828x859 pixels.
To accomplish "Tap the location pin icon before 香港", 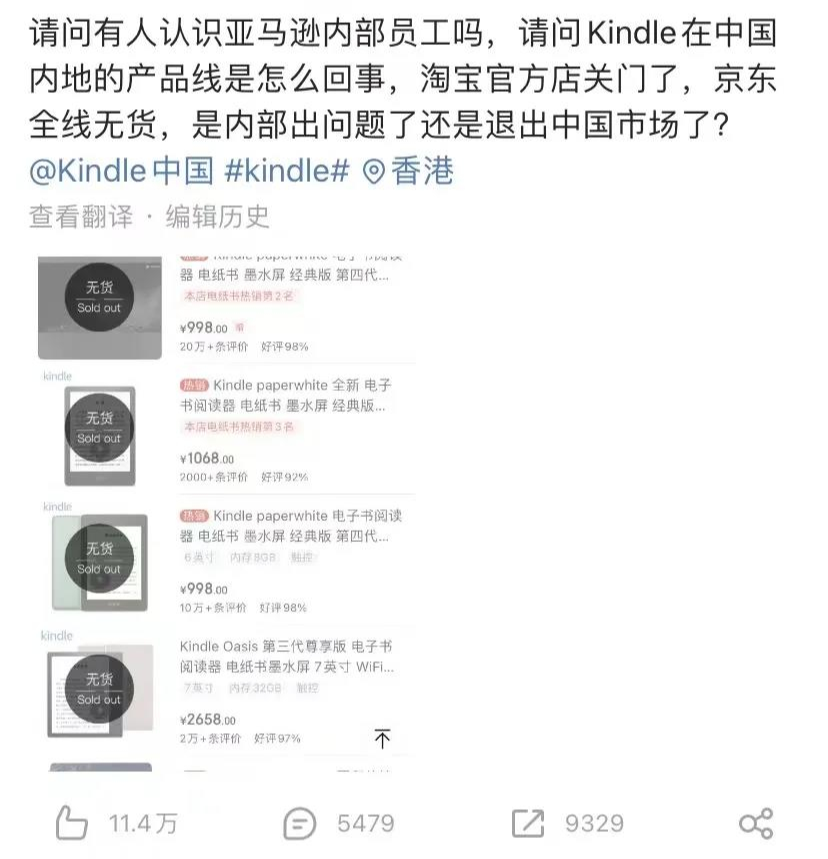I will point(374,172).
